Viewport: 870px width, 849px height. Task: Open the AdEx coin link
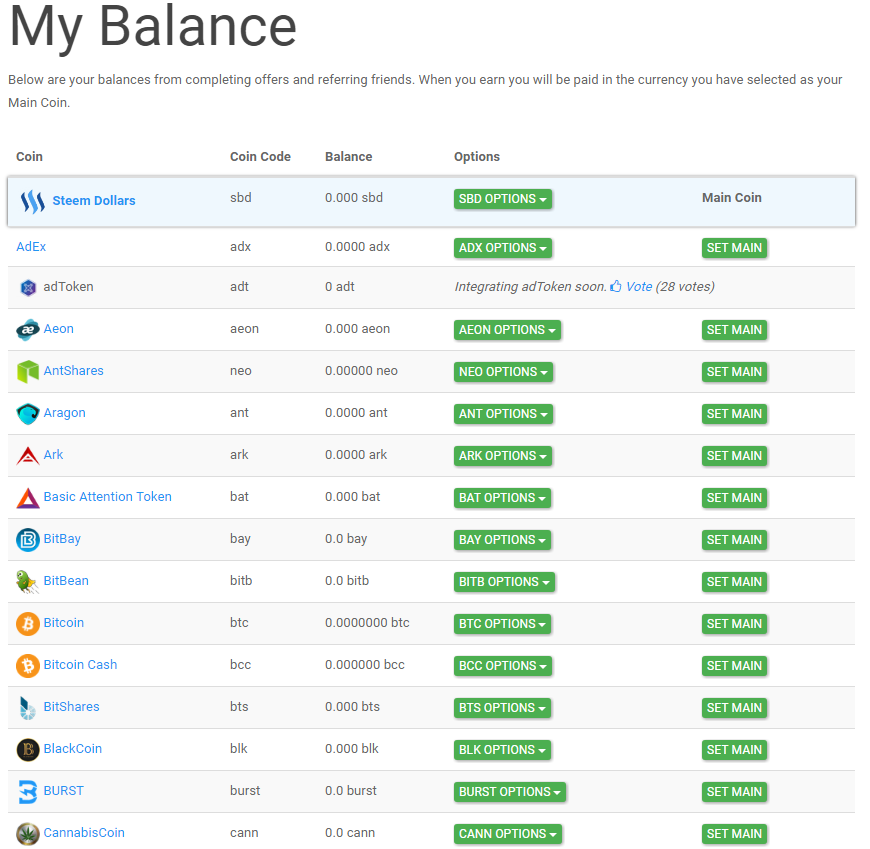coord(31,247)
